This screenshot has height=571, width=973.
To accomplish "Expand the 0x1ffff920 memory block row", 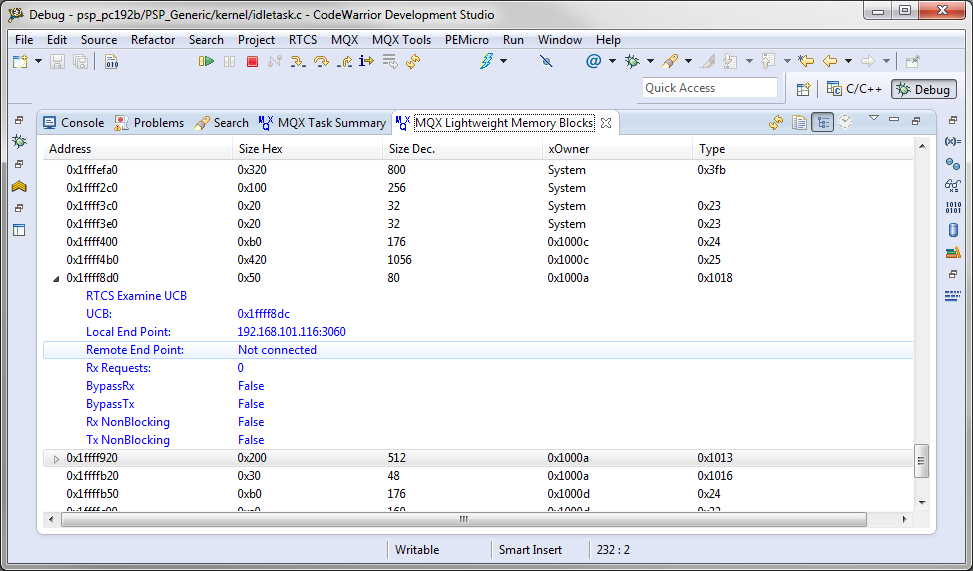I will pos(56,458).
